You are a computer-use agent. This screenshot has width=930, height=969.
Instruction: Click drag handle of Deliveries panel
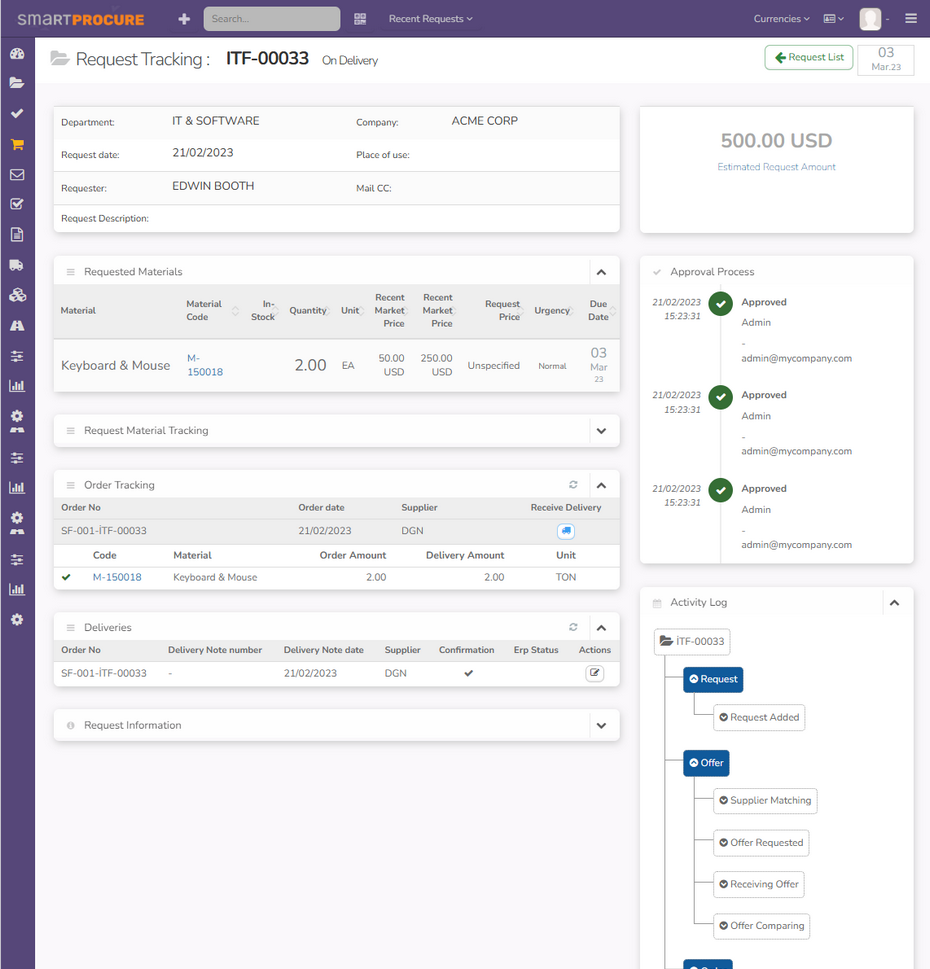(x=70, y=628)
